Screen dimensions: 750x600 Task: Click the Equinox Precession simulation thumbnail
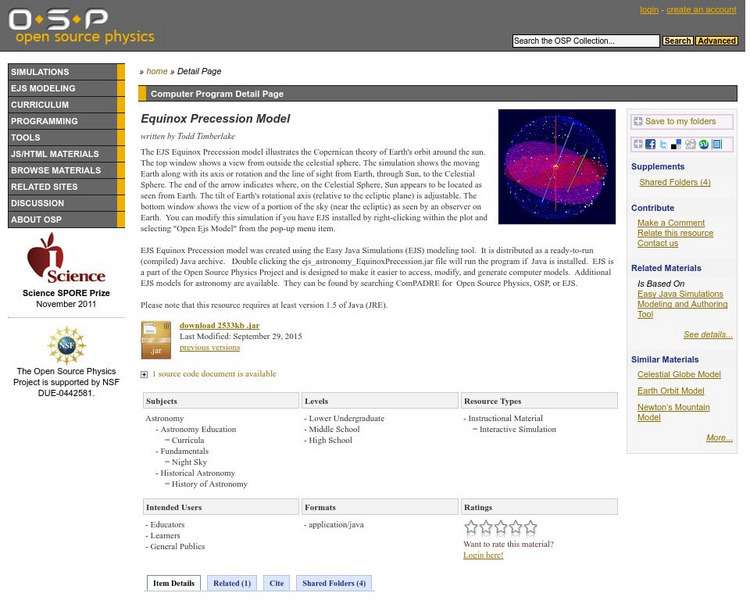click(557, 167)
